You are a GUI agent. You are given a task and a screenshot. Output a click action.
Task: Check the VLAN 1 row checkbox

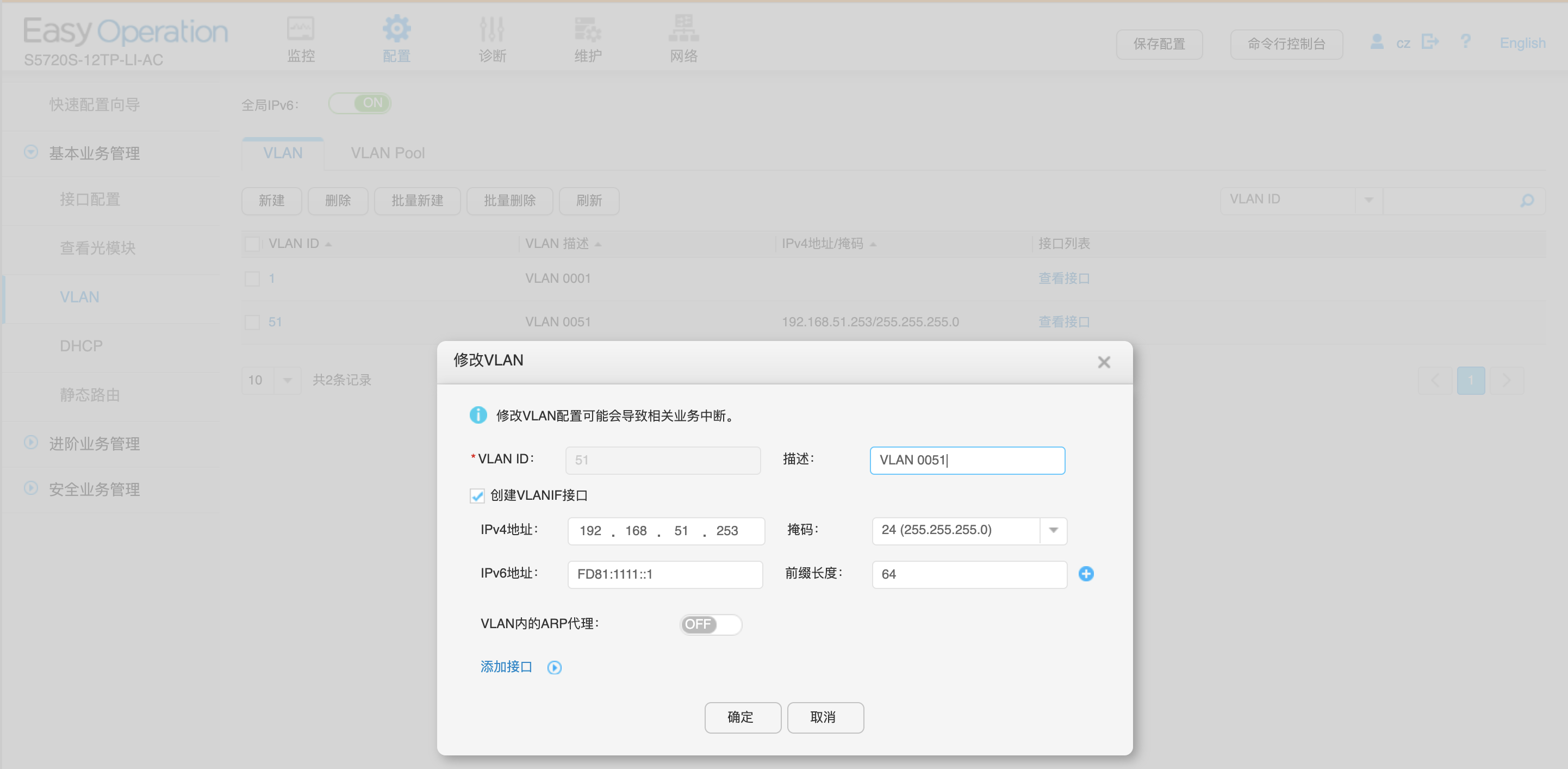[x=252, y=279]
